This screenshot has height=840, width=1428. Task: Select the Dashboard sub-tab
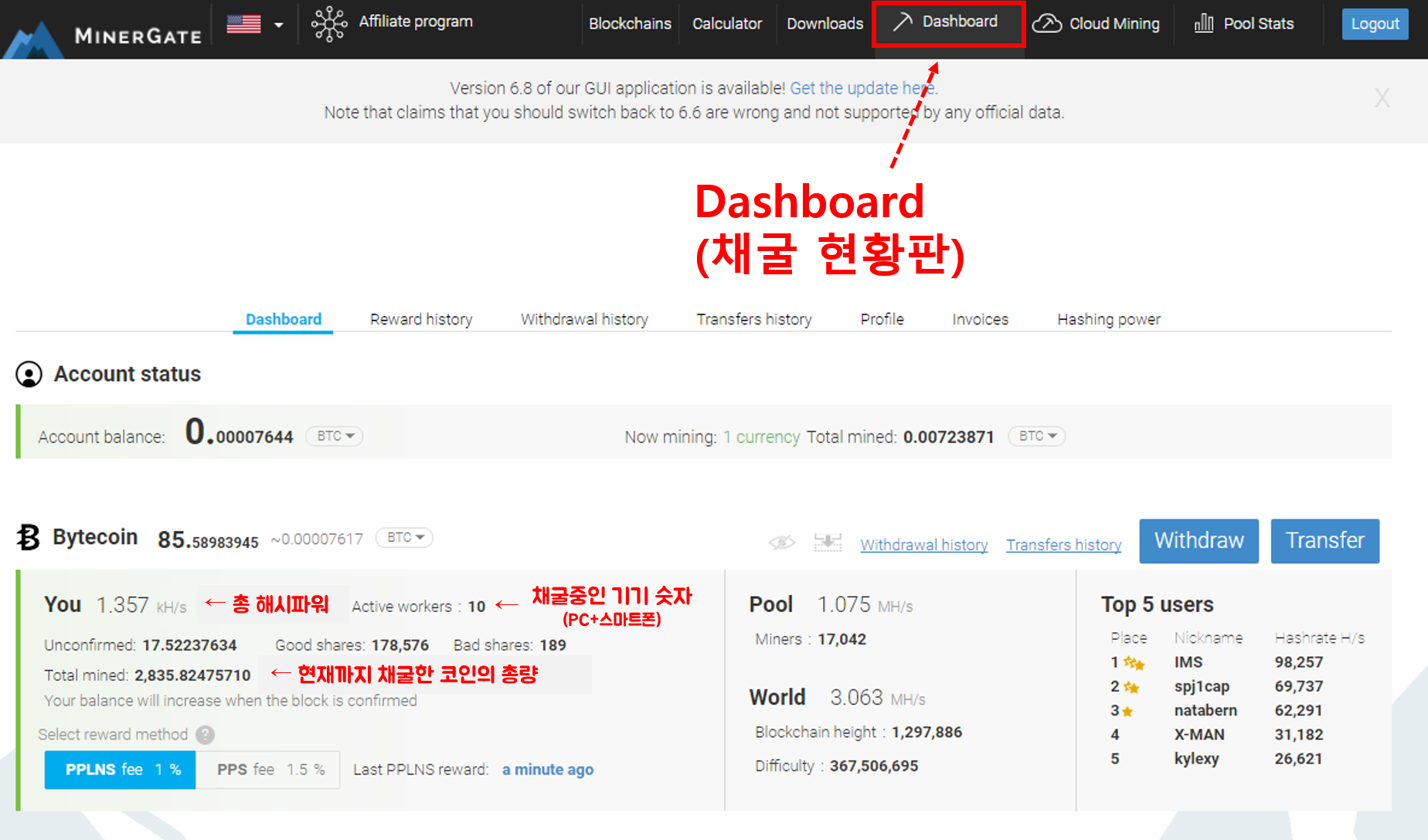click(284, 319)
